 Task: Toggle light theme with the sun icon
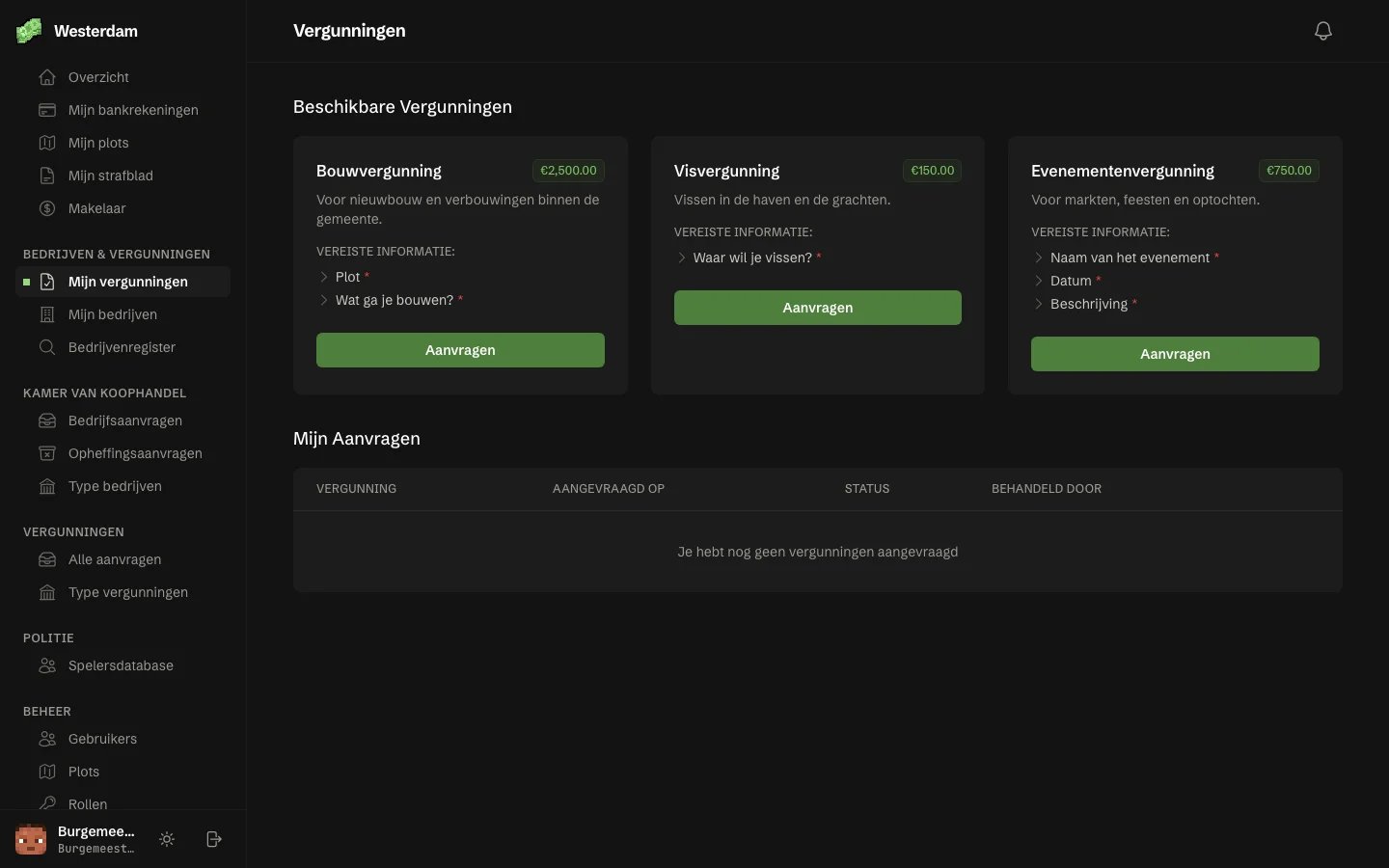tap(167, 839)
